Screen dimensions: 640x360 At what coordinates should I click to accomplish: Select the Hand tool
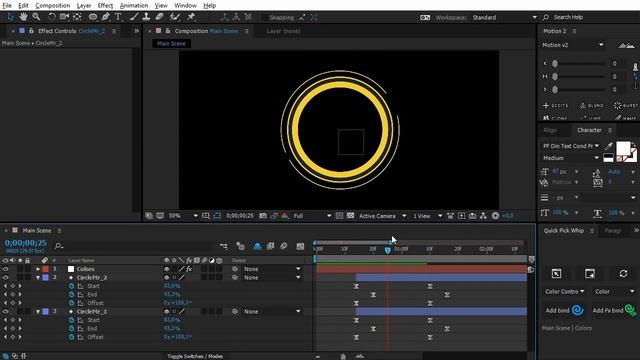[x=23, y=17]
